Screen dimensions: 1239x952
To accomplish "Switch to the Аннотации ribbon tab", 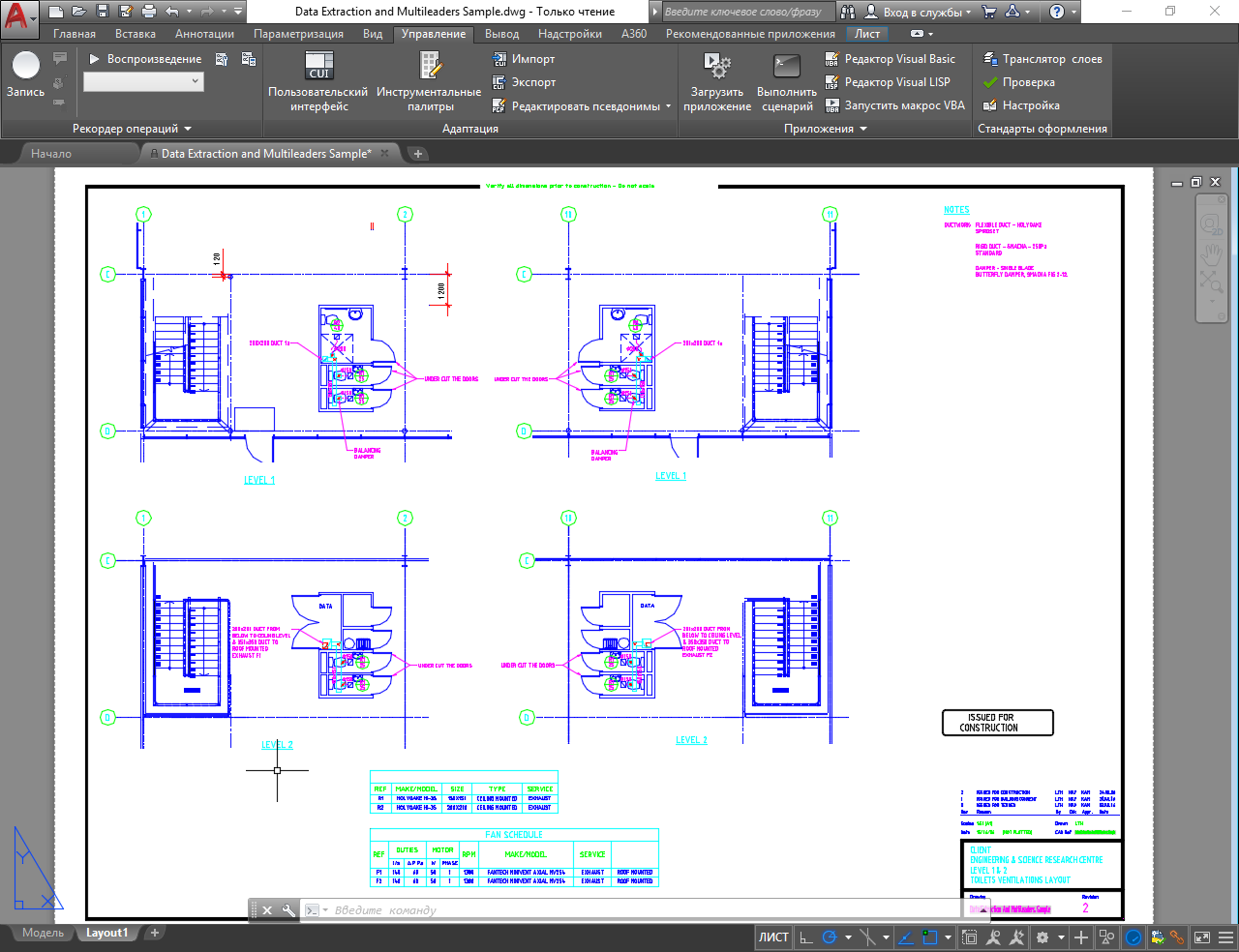I will [x=204, y=34].
